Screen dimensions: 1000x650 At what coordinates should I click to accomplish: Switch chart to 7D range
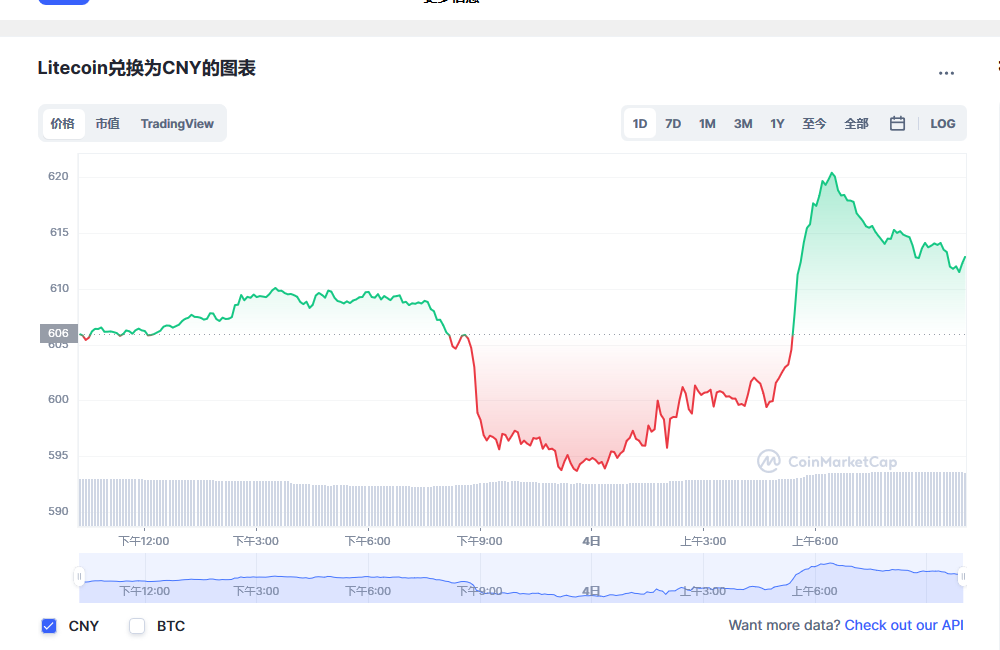673,124
